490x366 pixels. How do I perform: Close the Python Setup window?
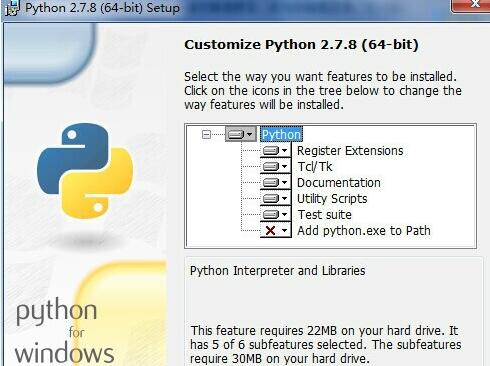(472, 5)
